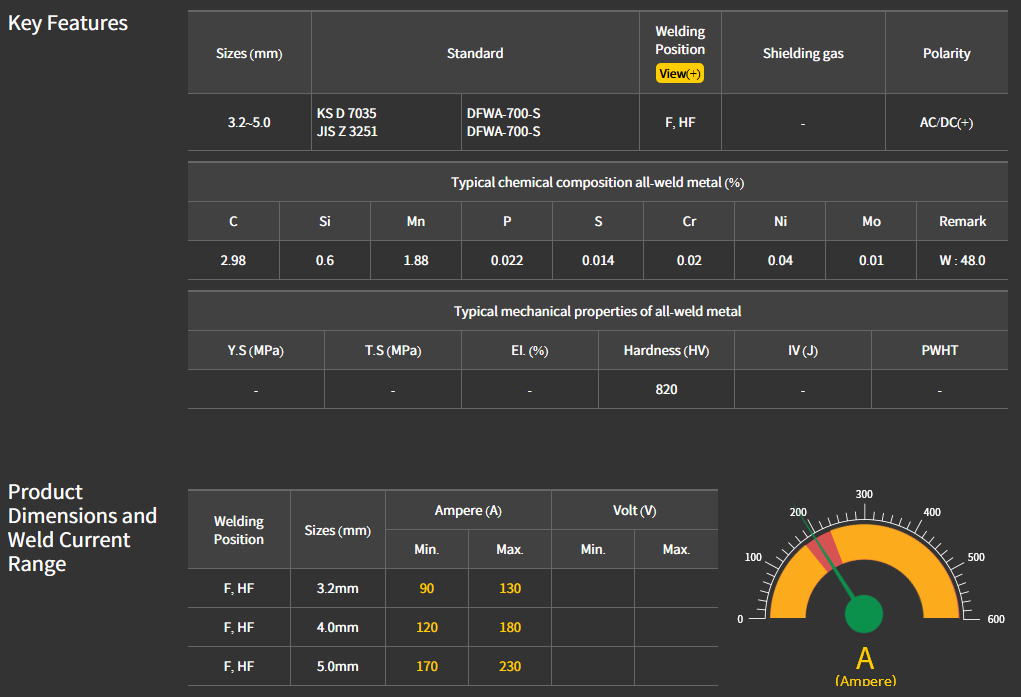Click the Shielding gas column header

tap(803, 54)
